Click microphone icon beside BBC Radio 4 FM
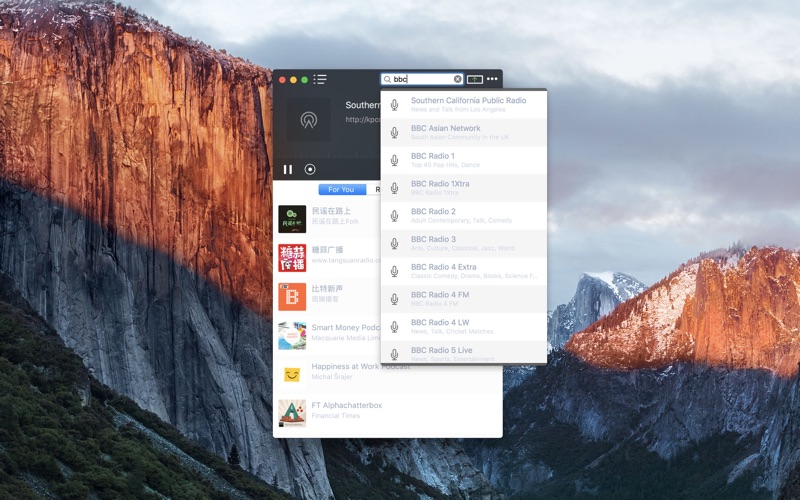This screenshot has width=800, height=500. pyautogui.click(x=394, y=299)
